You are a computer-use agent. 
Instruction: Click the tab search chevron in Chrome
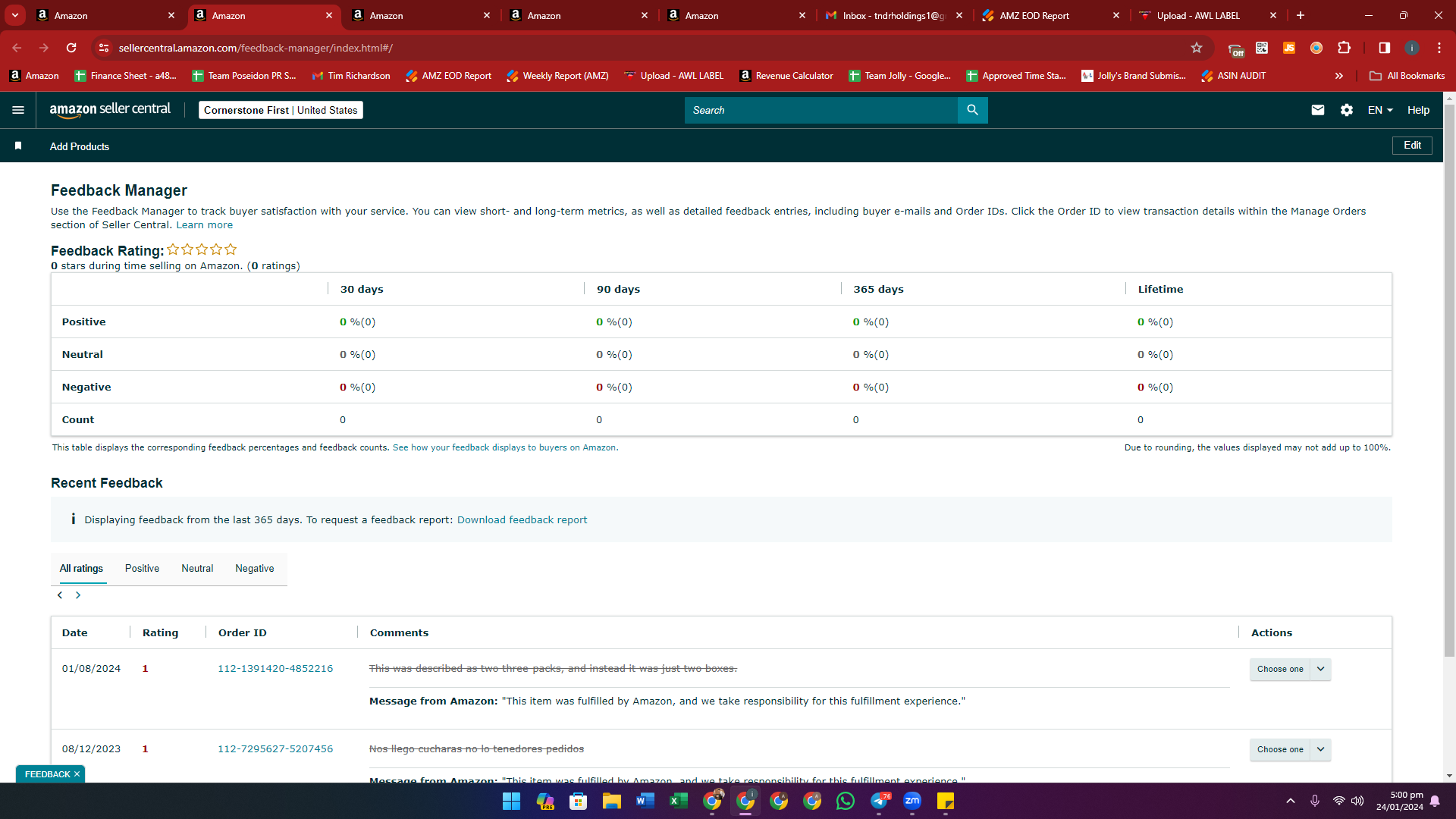[x=15, y=15]
